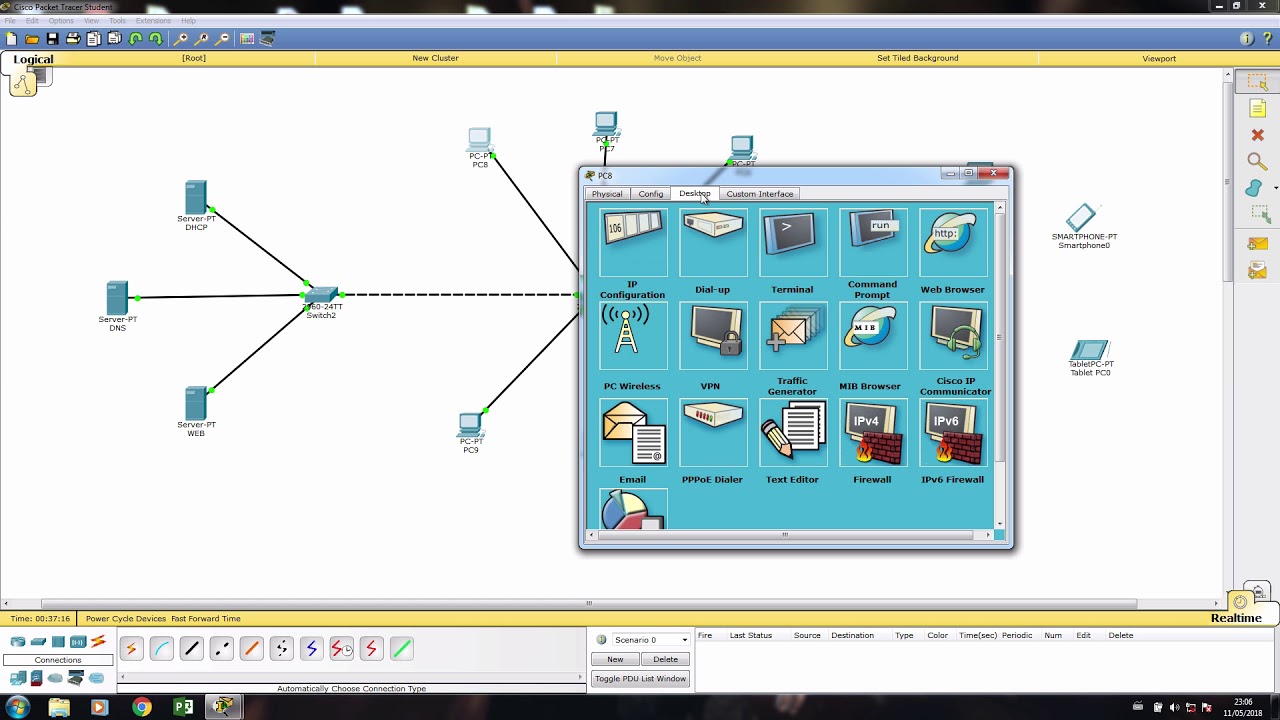The height and width of the screenshot is (720, 1280).
Task: Click the Viewport button
Action: (x=1159, y=58)
